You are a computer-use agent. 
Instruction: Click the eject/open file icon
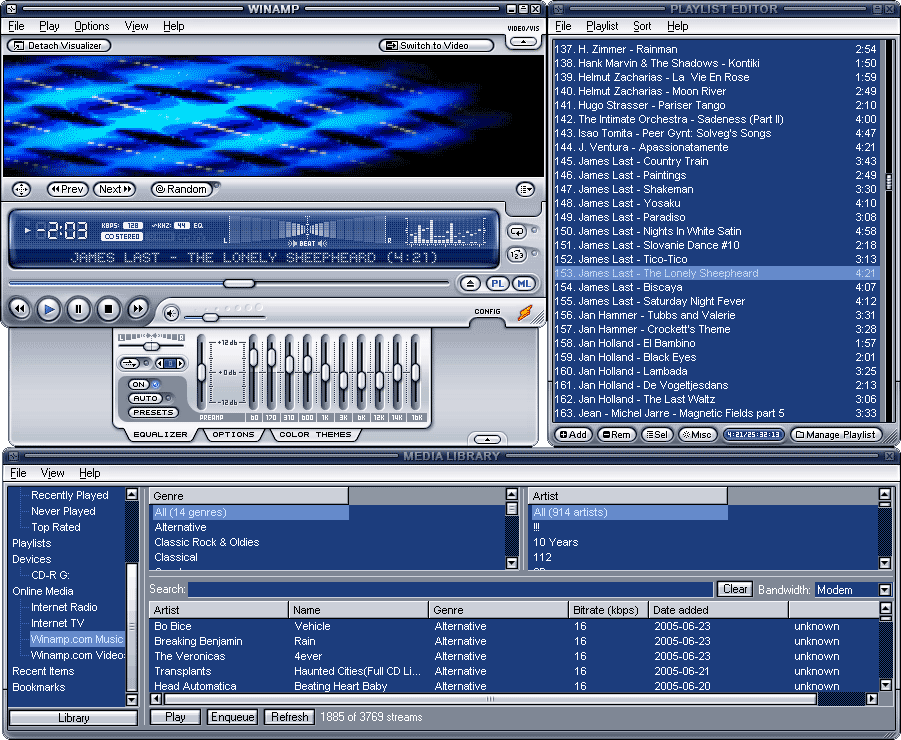(471, 284)
